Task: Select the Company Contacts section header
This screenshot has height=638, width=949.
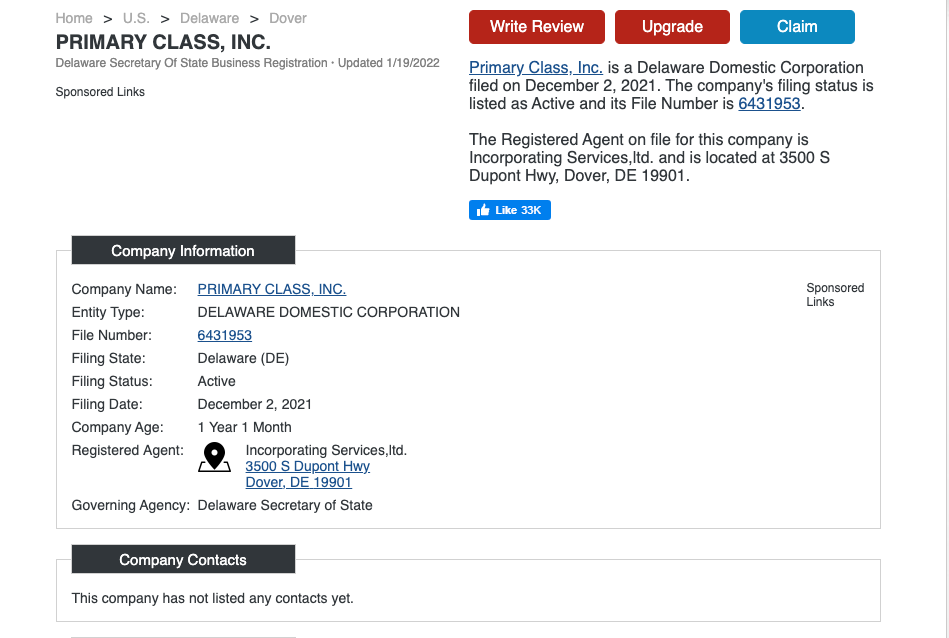Action: tap(183, 559)
